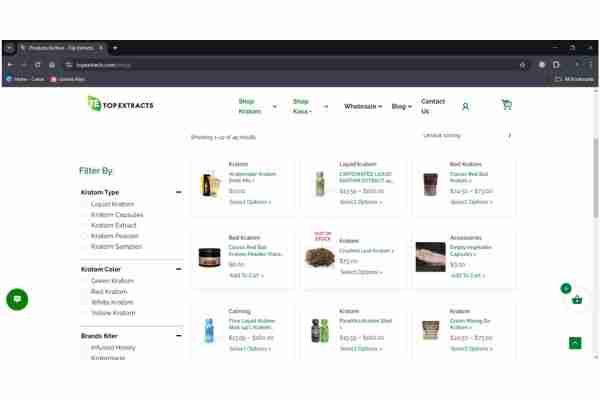The width and height of the screenshot is (600, 400).
Task: Expand the Blog menu
Action: 401,106
